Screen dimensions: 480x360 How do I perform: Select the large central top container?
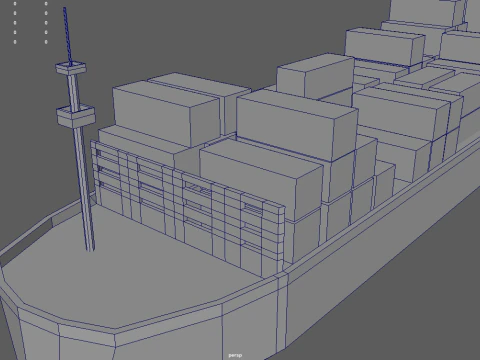click(297, 125)
